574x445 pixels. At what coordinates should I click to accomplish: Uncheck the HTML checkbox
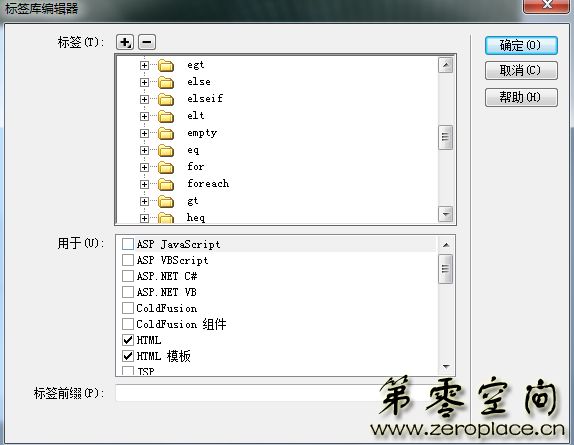(128, 340)
